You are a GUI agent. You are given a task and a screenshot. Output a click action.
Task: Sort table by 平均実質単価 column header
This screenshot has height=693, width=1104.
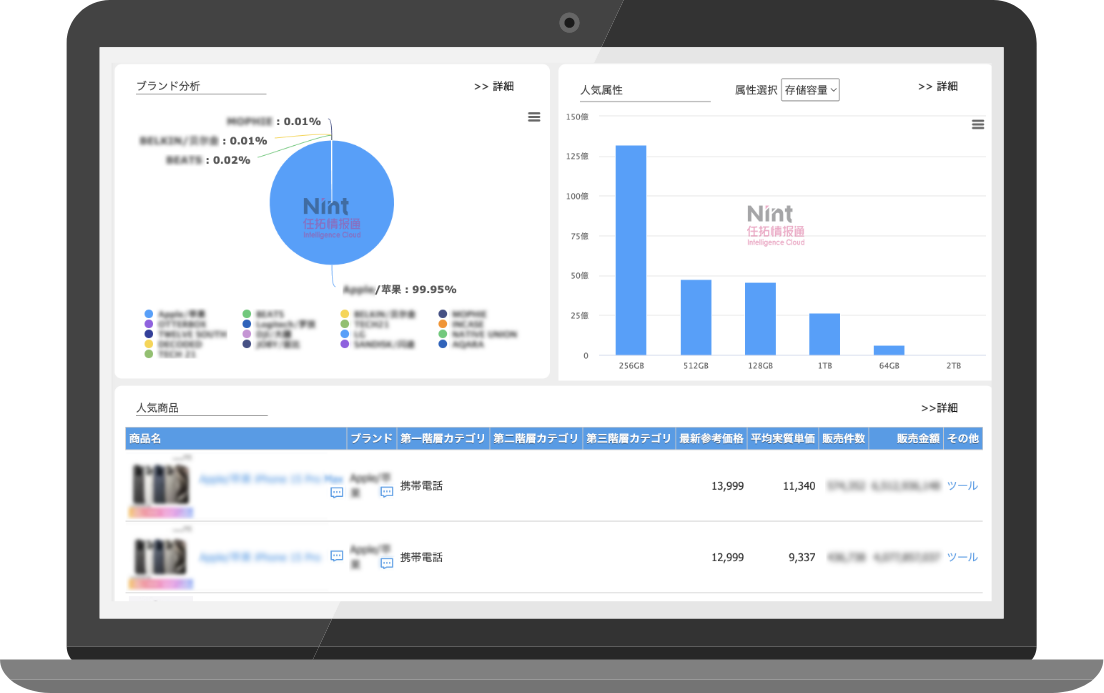click(782, 439)
